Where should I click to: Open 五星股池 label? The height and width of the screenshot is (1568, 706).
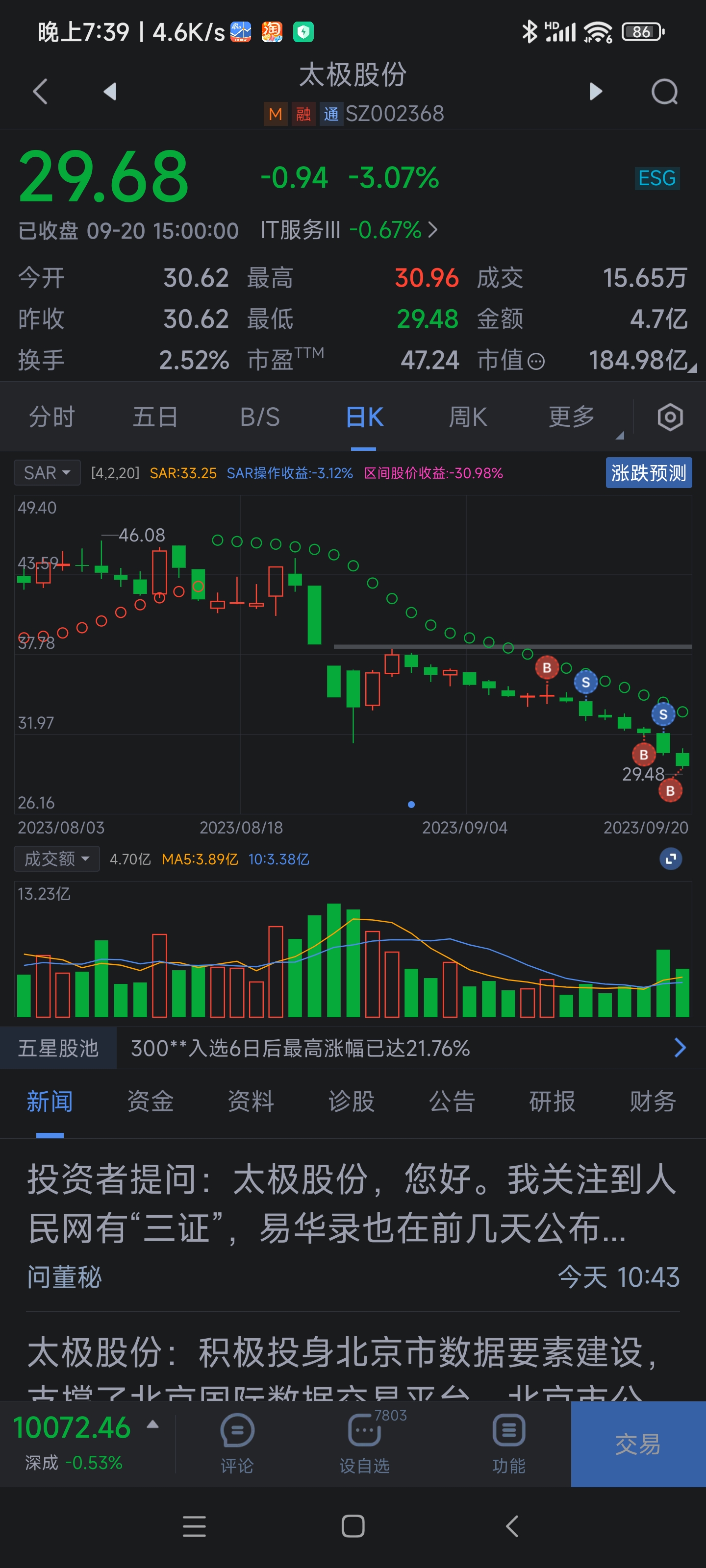tap(58, 1048)
